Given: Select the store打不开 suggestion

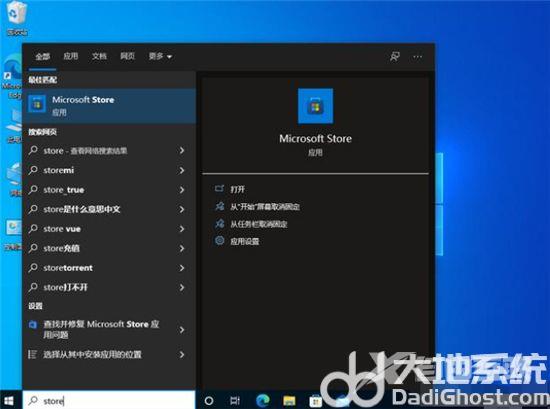Looking at the screenshot, I should 109,287.
